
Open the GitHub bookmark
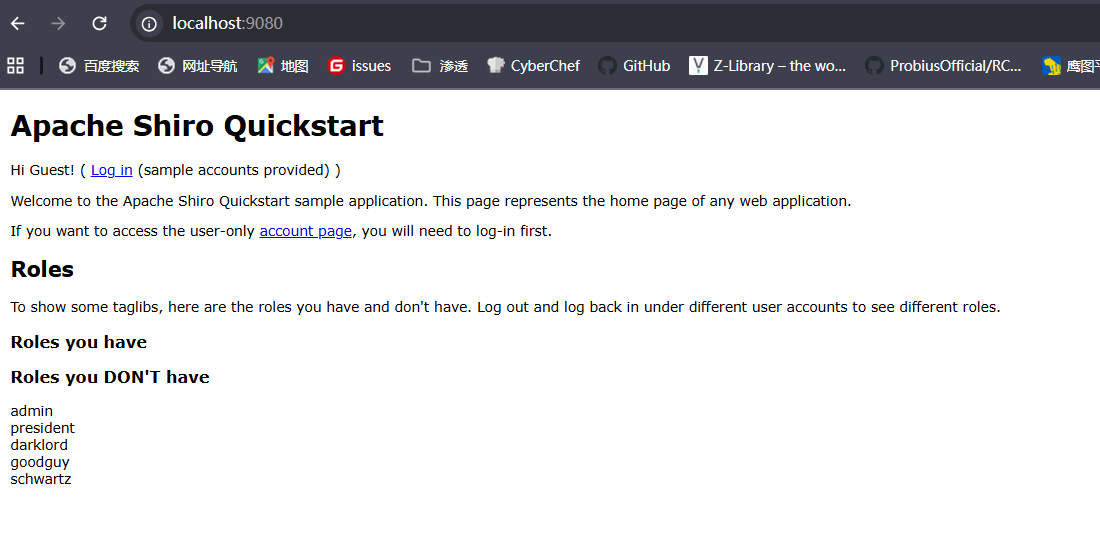(x=634, y=66)
